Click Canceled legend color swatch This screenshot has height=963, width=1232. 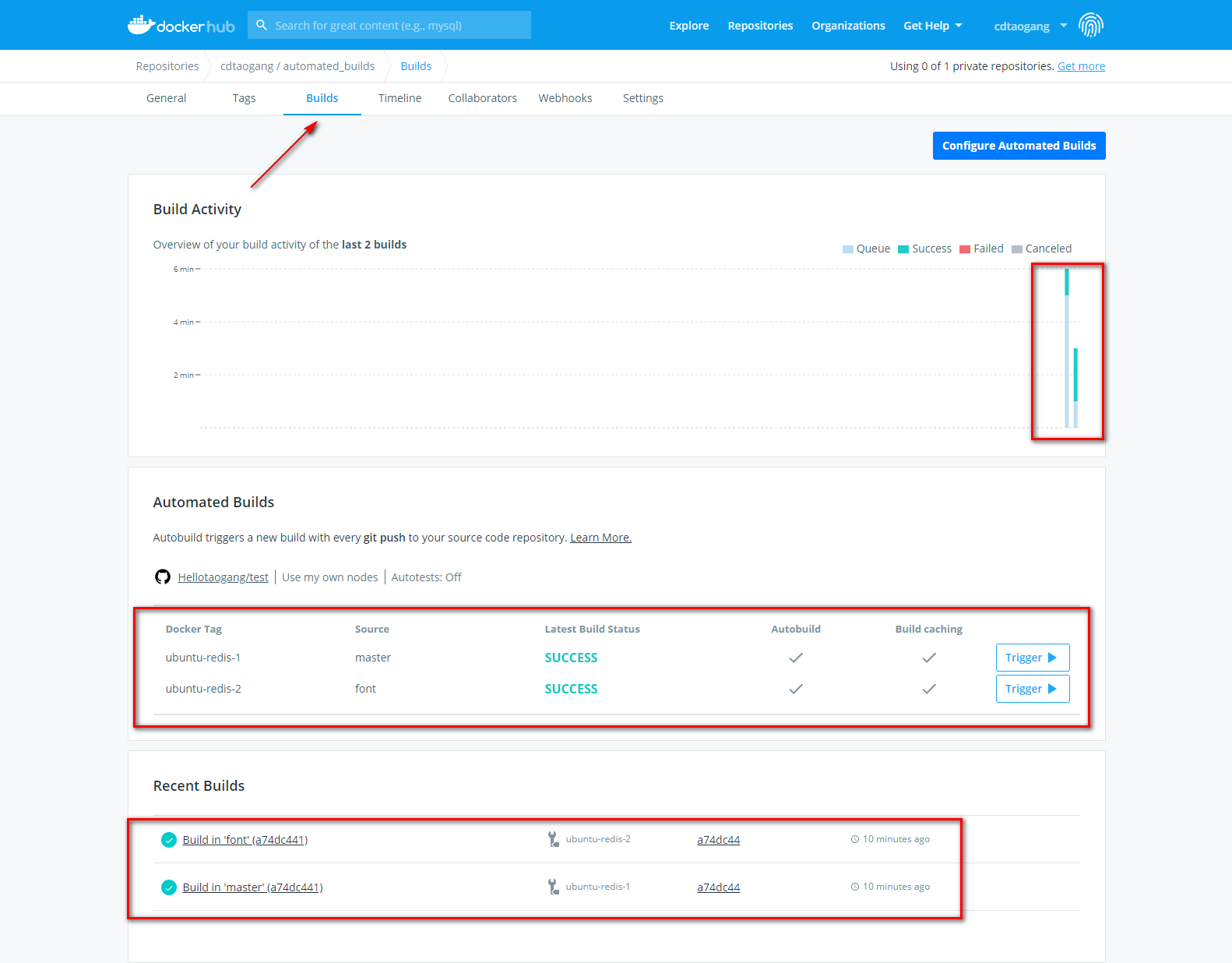[x=1017, y=249]
